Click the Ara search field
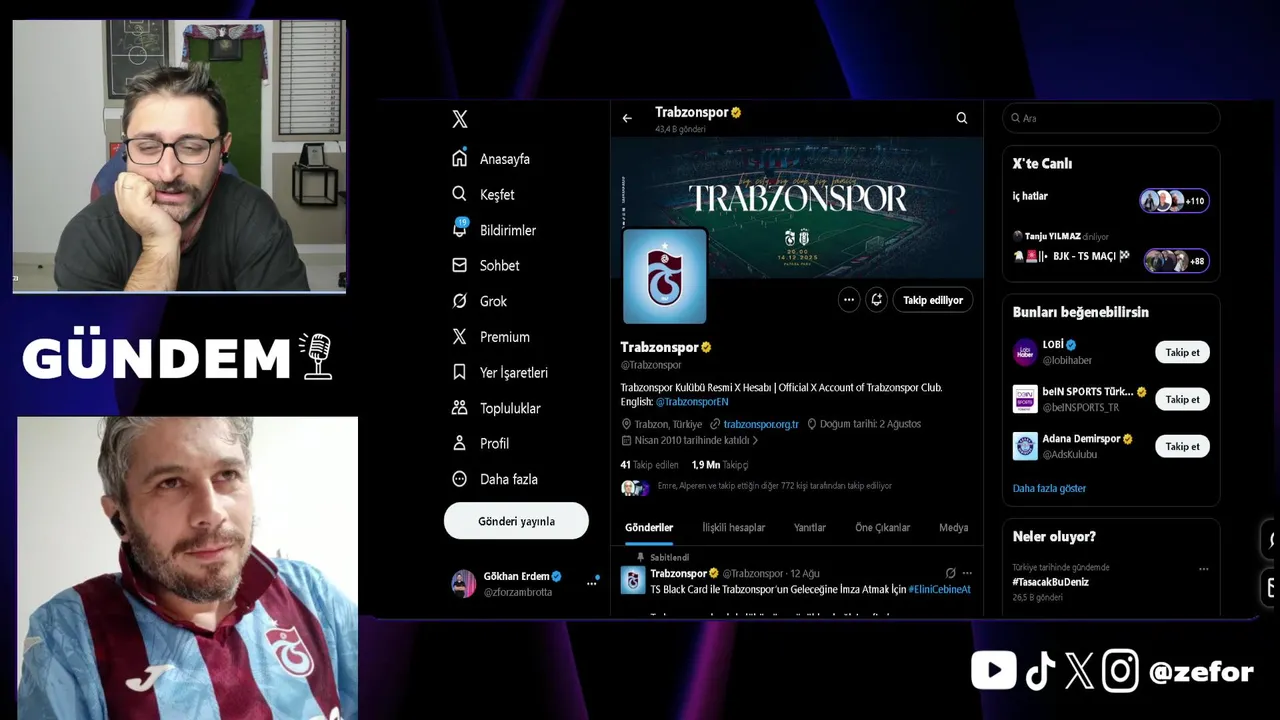1280x720 pixels. 1111,118
